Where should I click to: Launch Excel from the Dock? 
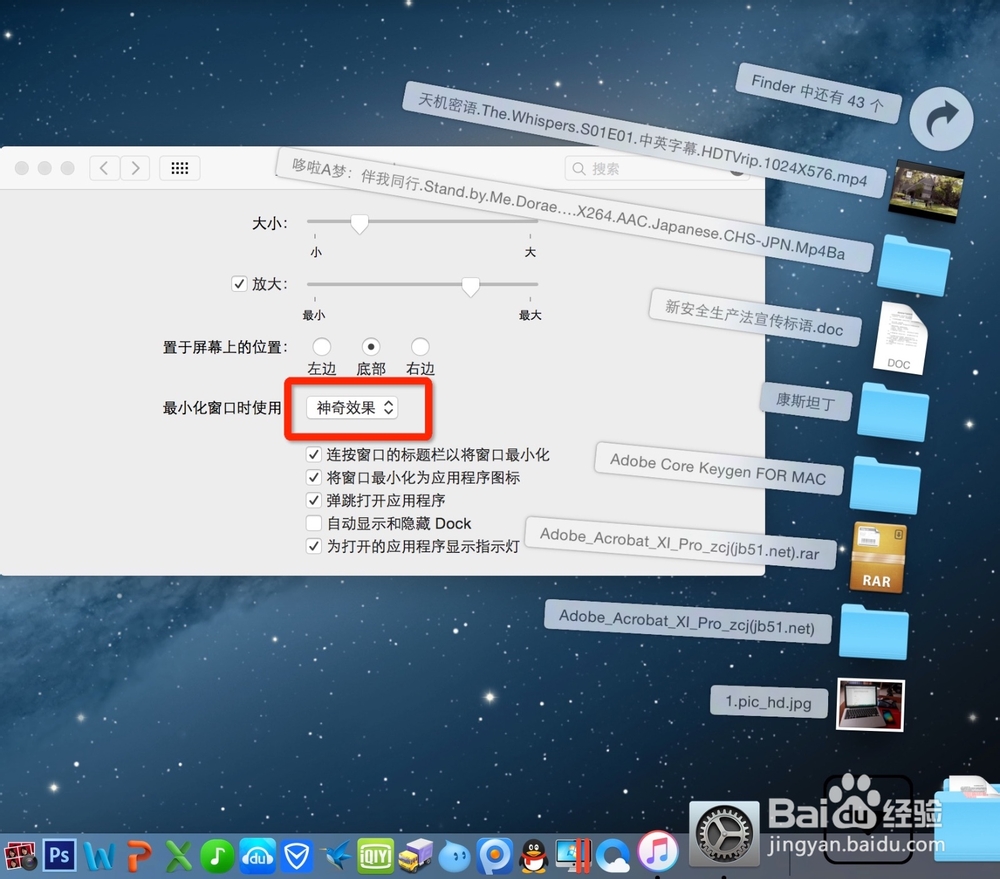179,856
